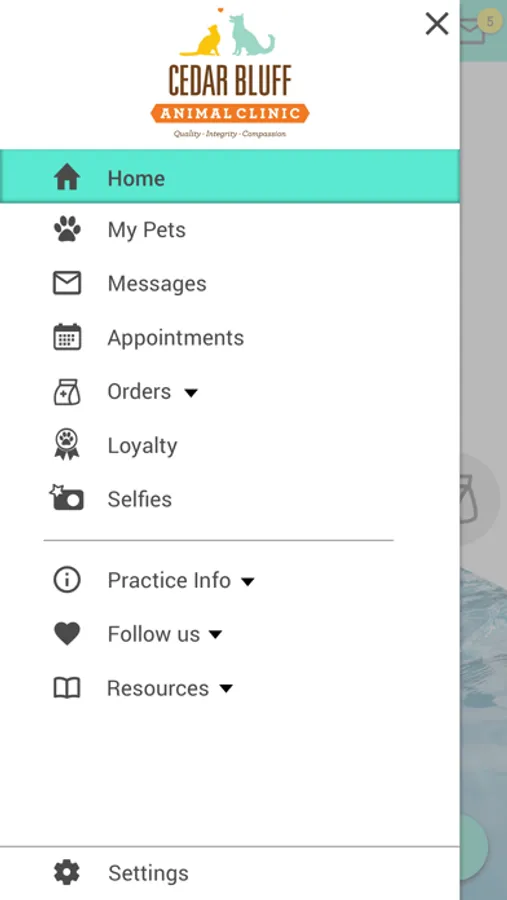Click the medicine bag icon for Orders
The image size is (507, 900).
67,391
